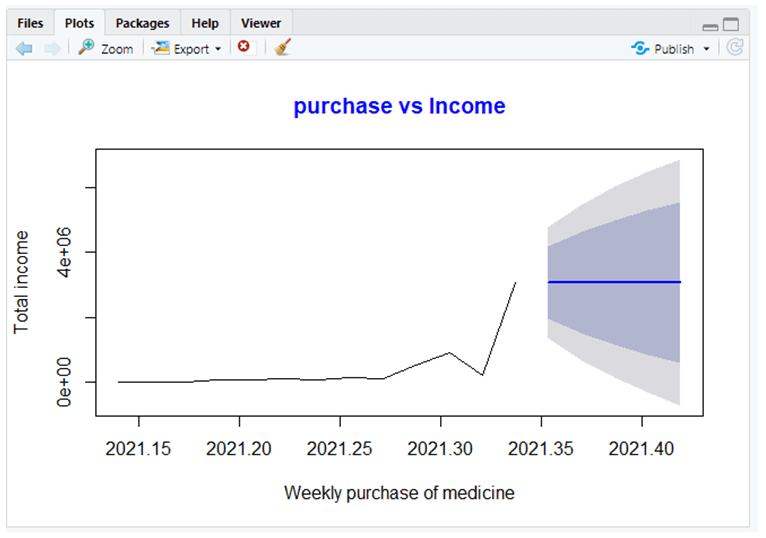766x538 pixels.
Task: Expand the Publish options dropdown arrow
Action: (x=707, y=49)
